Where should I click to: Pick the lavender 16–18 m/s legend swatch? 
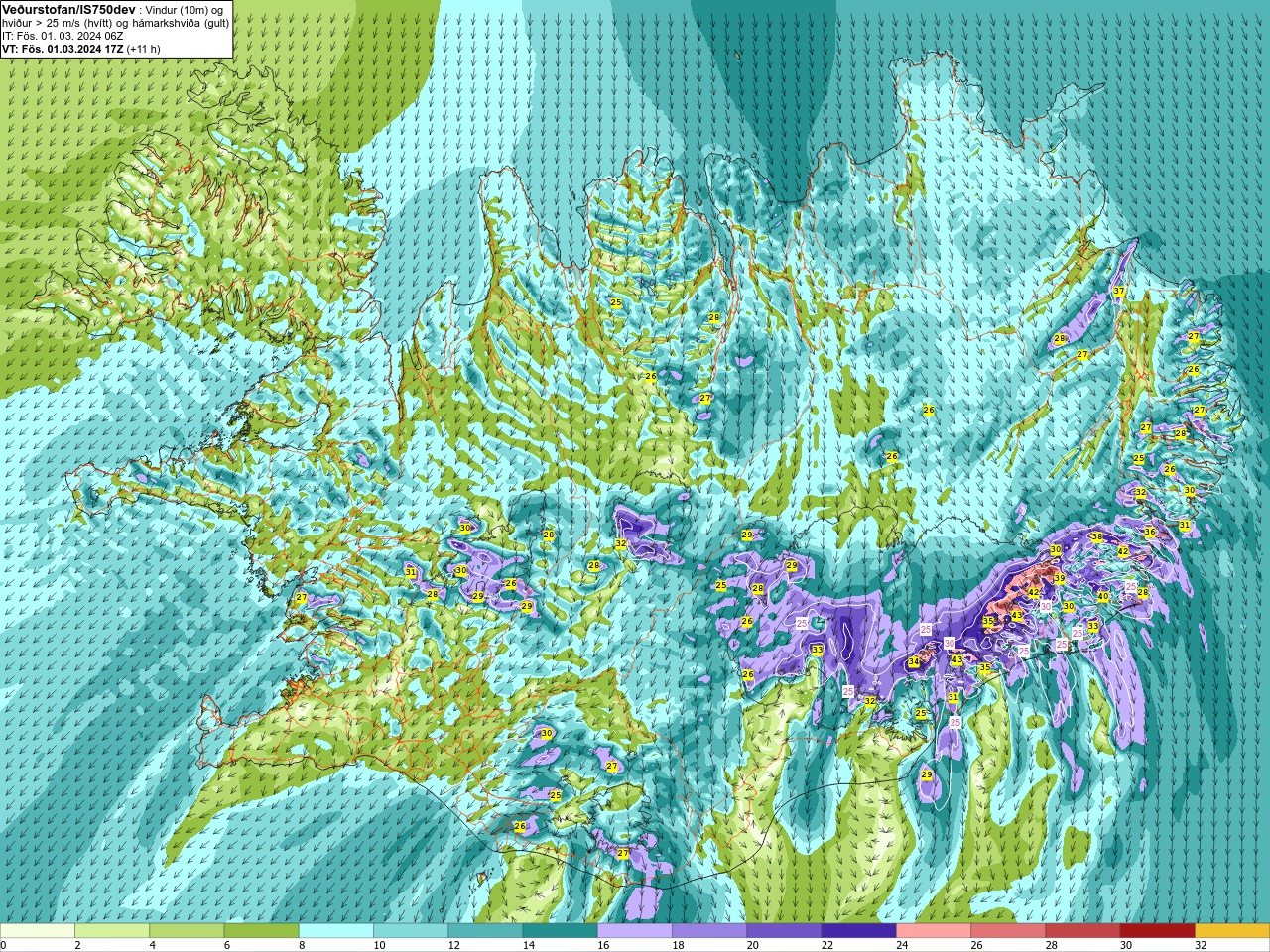point(635,931)
